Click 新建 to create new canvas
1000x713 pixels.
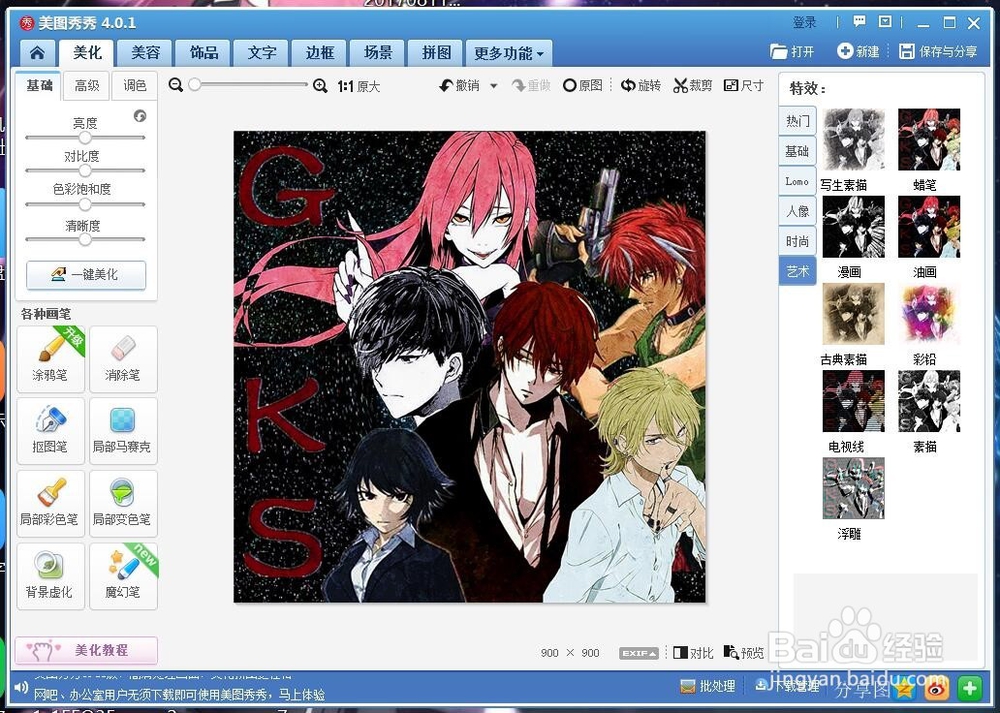point(858,52)
